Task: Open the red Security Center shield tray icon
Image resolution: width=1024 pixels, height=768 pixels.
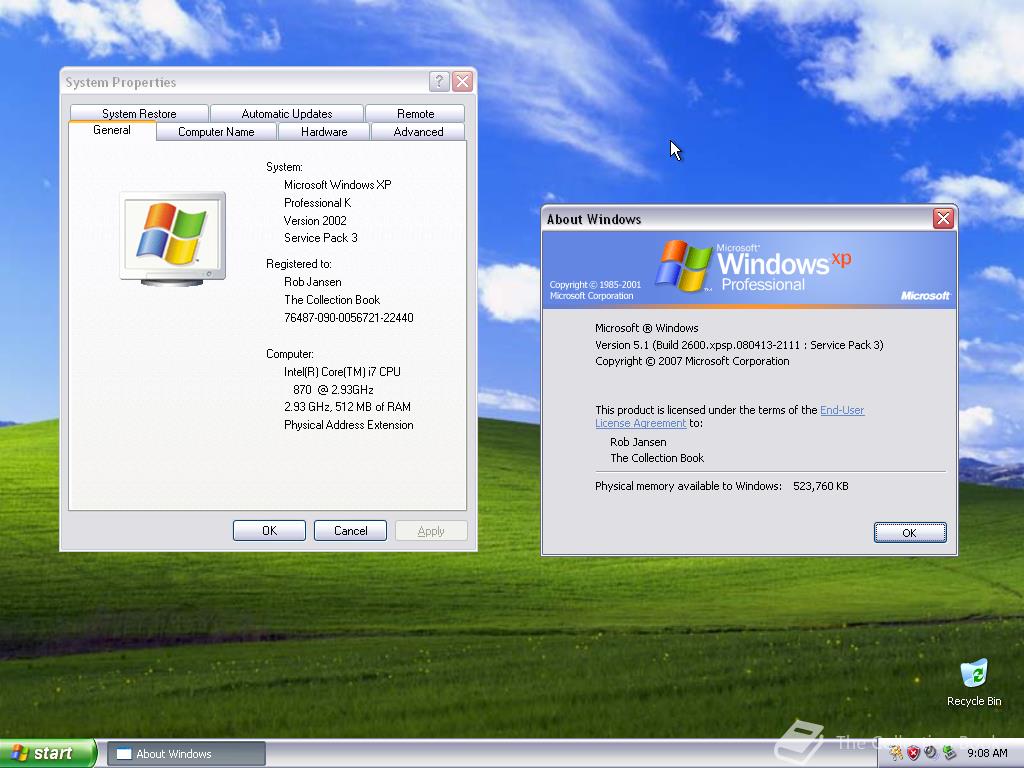Action: click(914, 753)
